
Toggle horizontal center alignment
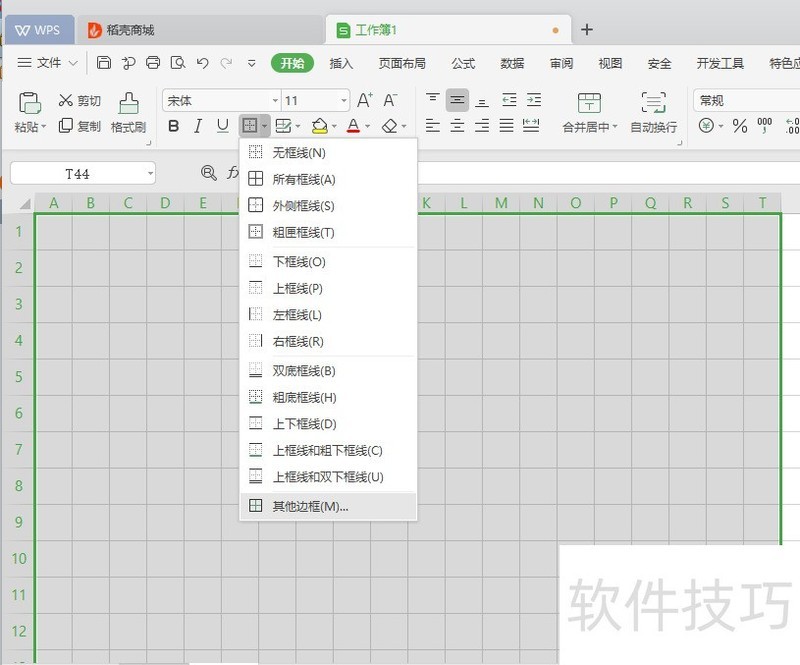pyautogui.click(x=457, y=126)
